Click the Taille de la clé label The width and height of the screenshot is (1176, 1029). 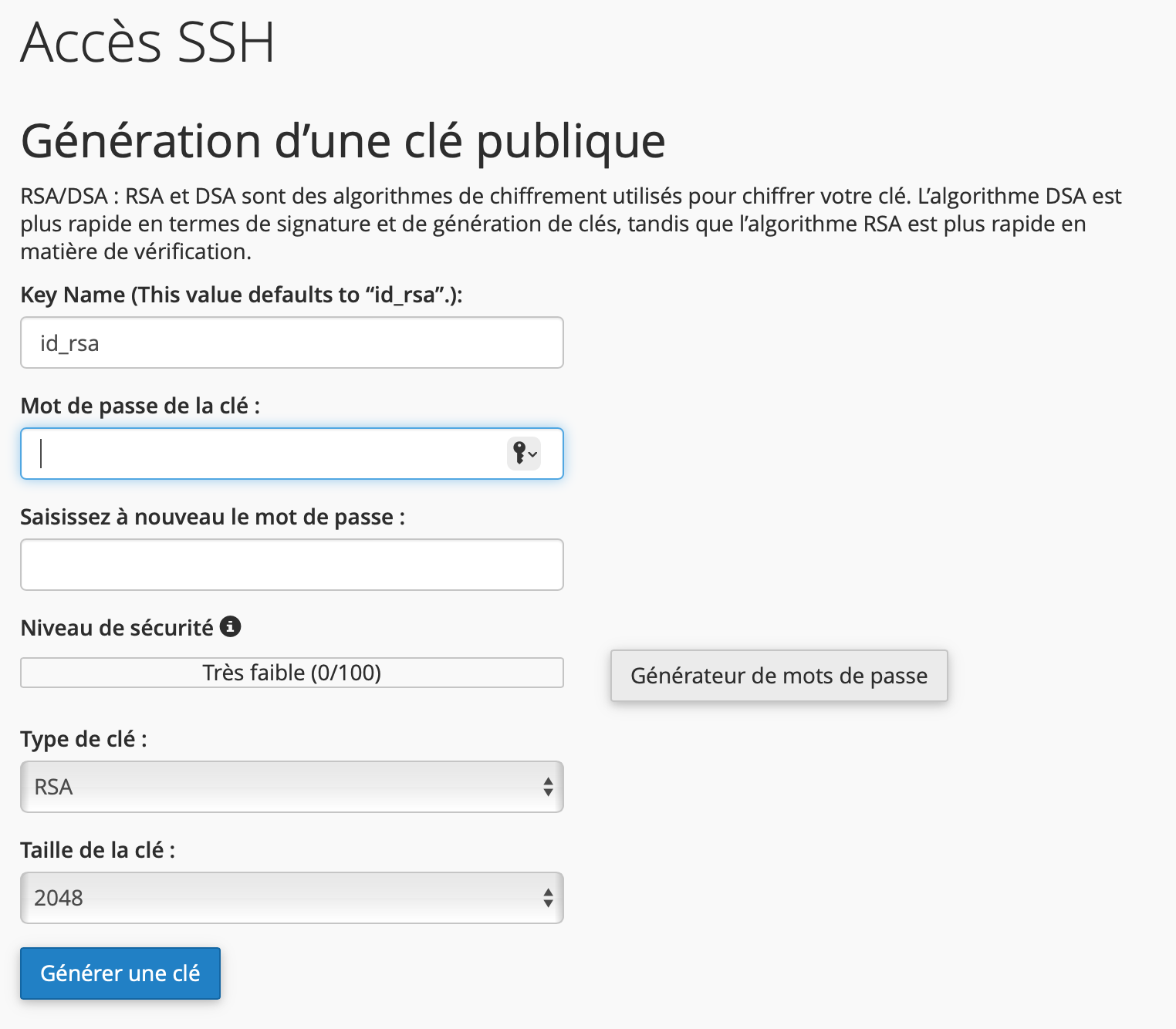97,850
